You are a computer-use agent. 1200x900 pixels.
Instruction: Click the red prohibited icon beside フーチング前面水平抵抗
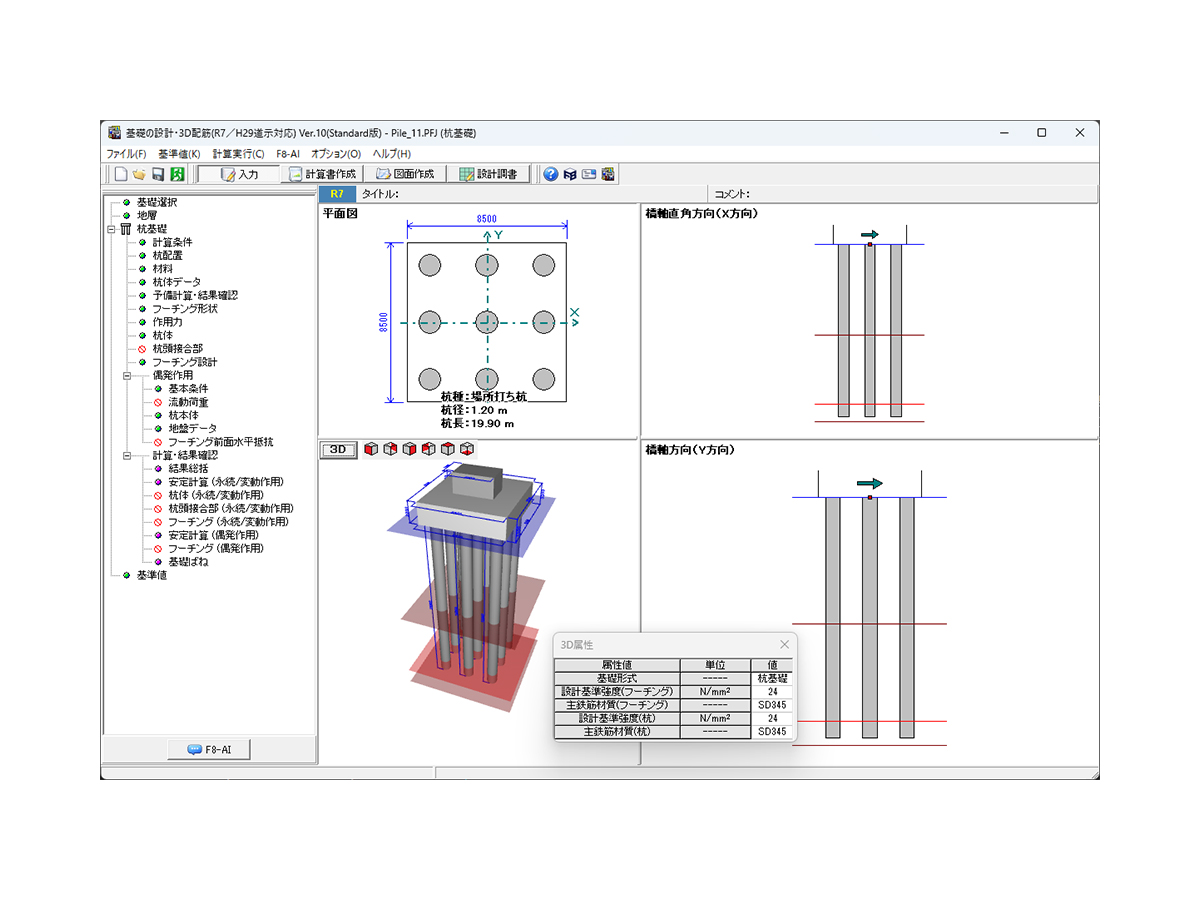coord(158,442)
